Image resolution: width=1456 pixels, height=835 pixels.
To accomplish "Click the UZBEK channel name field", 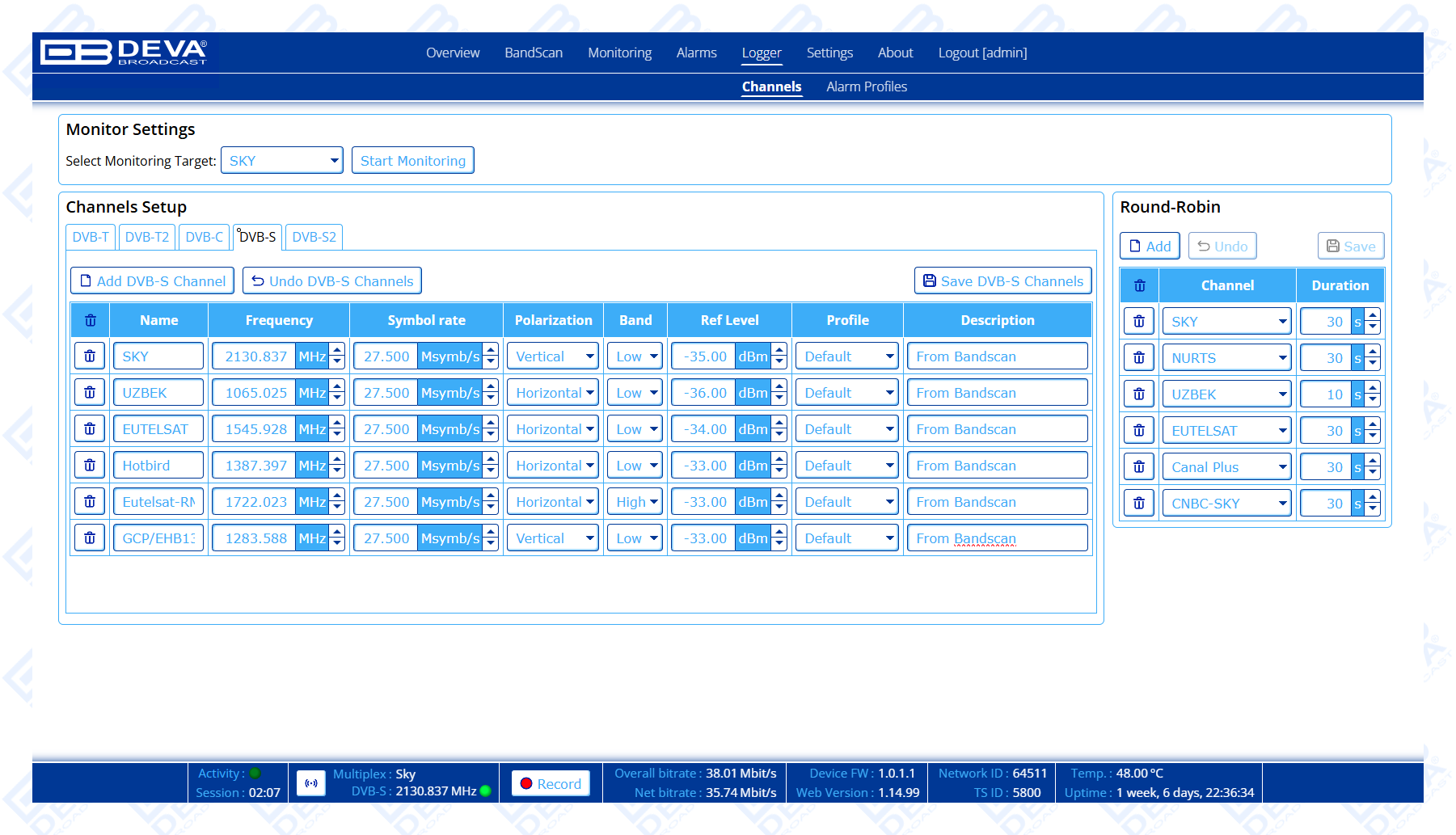I will [x=158, y=393].
